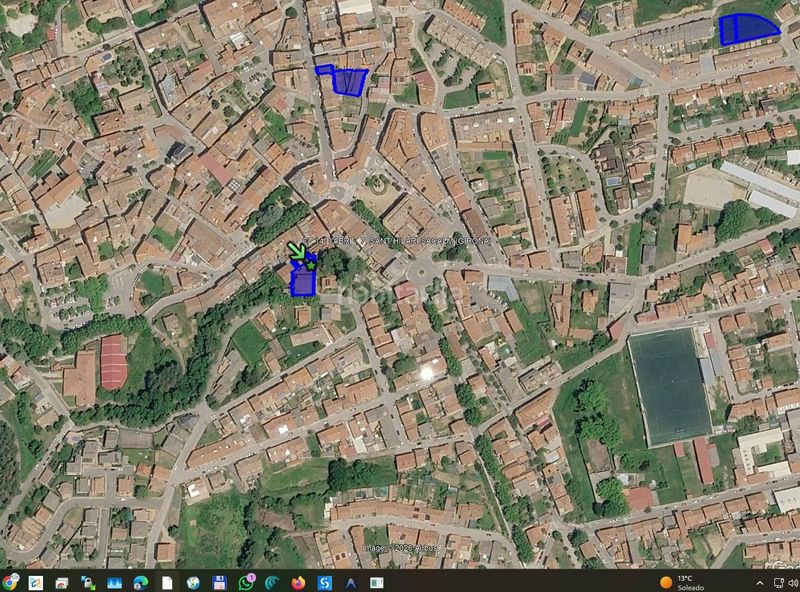Image resolution: width=800 pixels, height=592 pixels.
Task: Open the 13°C Soleado weather widget
Action: (683, 582)
